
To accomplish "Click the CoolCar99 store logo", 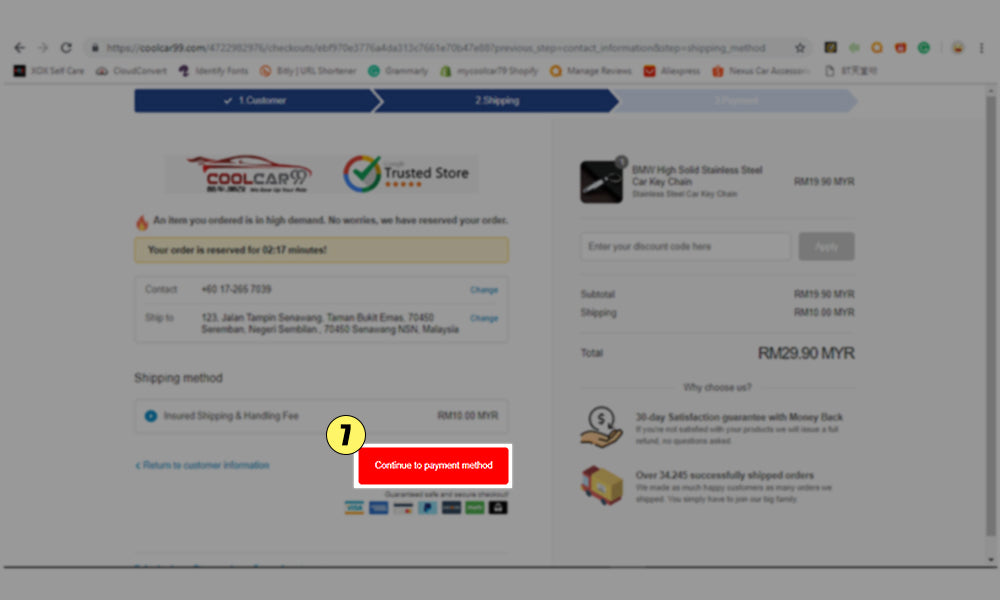I will tap(249, 173).
